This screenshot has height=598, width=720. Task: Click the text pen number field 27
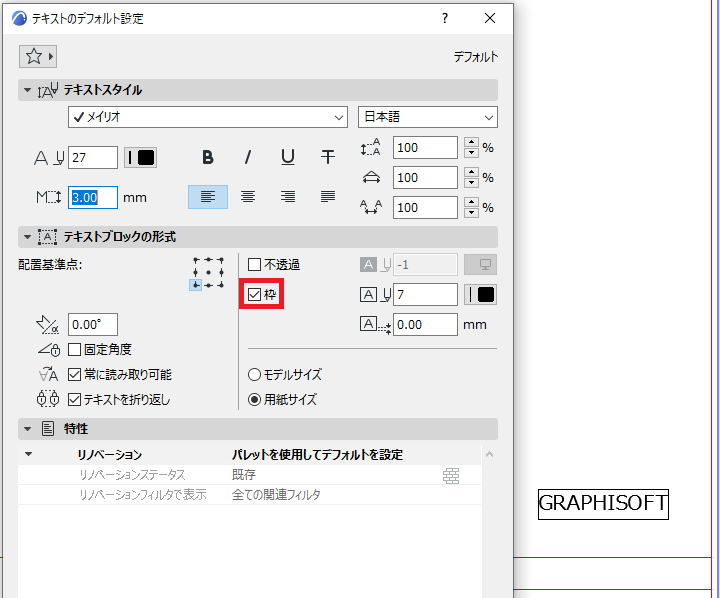[x=93, y=158]
